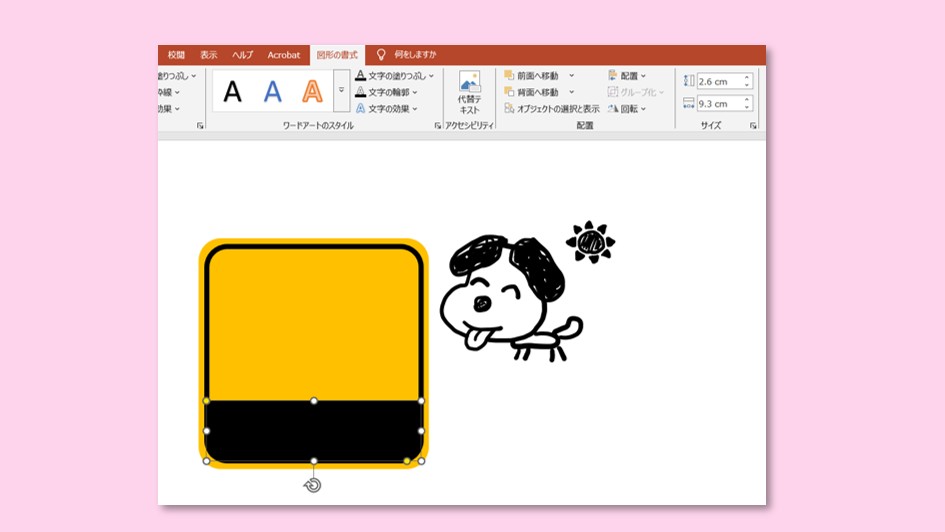This screenshot has height=532, width=945.
Task: Switch to the Acrobat tab
Action: [283, 55]
